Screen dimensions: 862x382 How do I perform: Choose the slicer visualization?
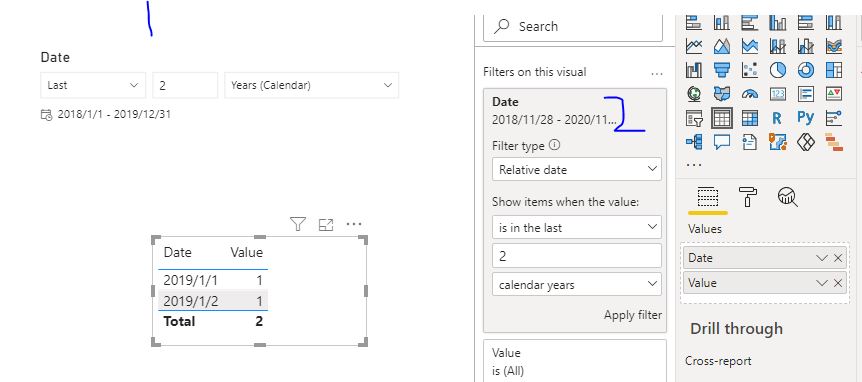click(x=694, y=118)
